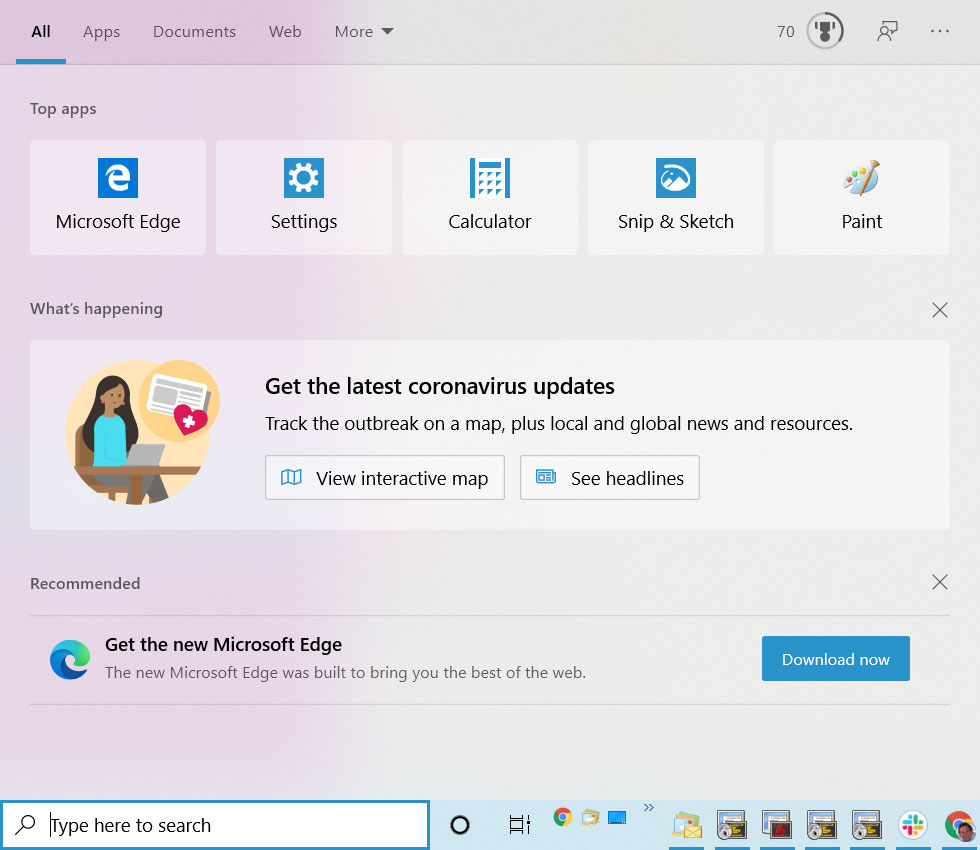
Task: Click 'Get the latest coronavirus updates' heading
Action: click(439, 386)
